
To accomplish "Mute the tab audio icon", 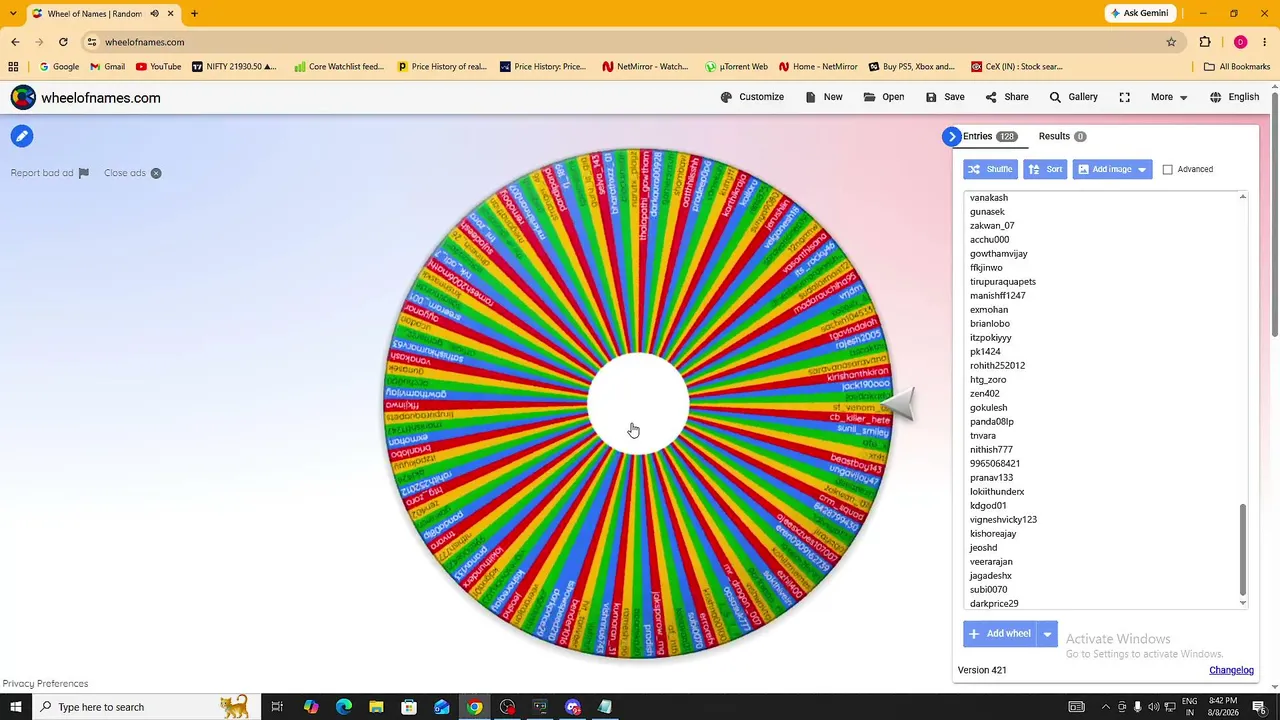I will pyautogui.click(x=155, y=14).
